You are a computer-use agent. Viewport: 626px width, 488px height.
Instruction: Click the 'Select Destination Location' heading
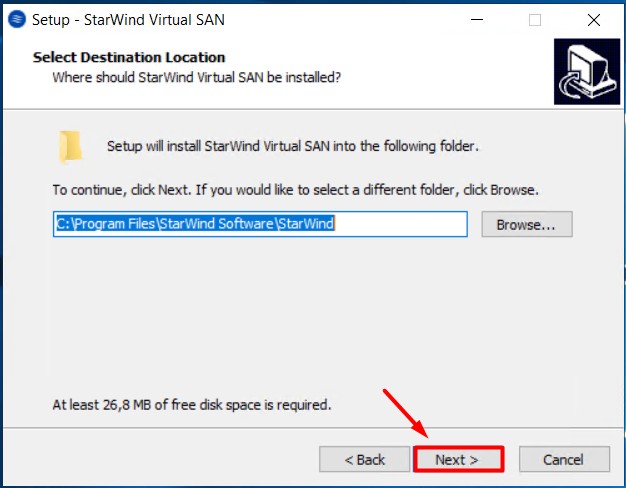point(129,58)
